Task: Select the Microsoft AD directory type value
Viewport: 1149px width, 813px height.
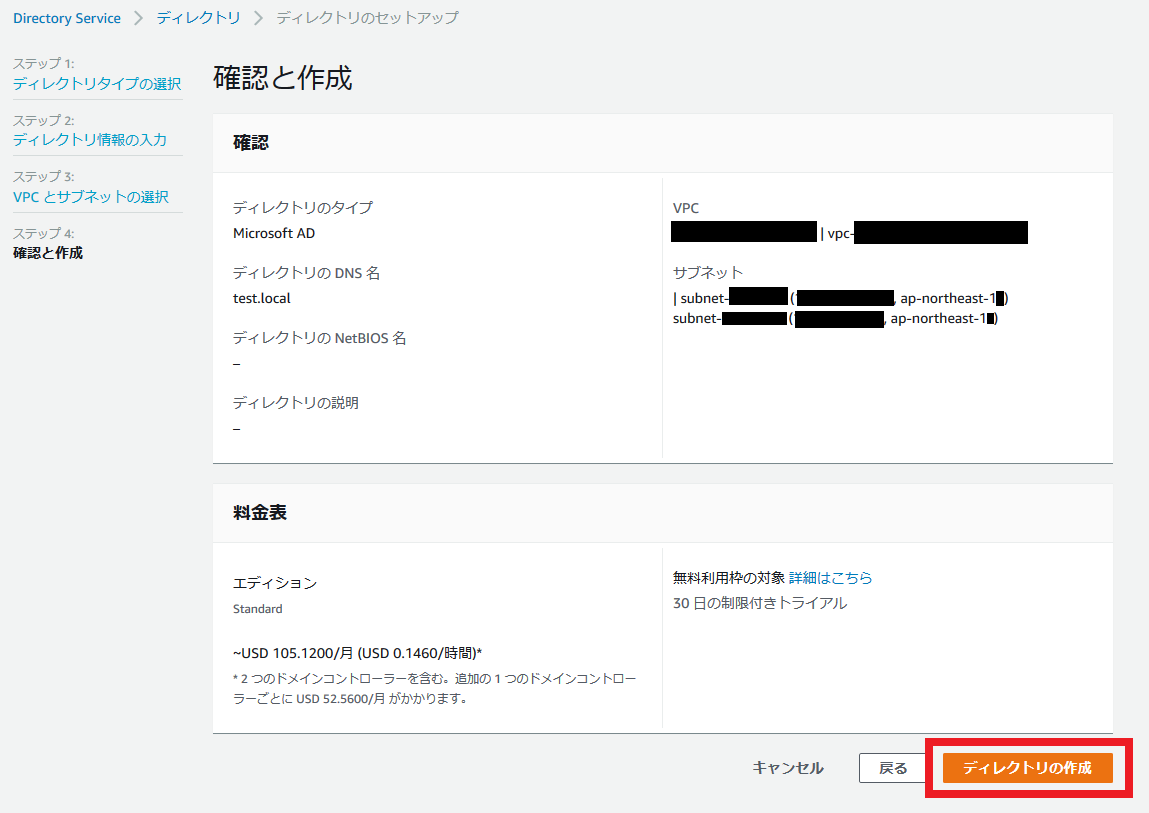Action: pos(274,233)
